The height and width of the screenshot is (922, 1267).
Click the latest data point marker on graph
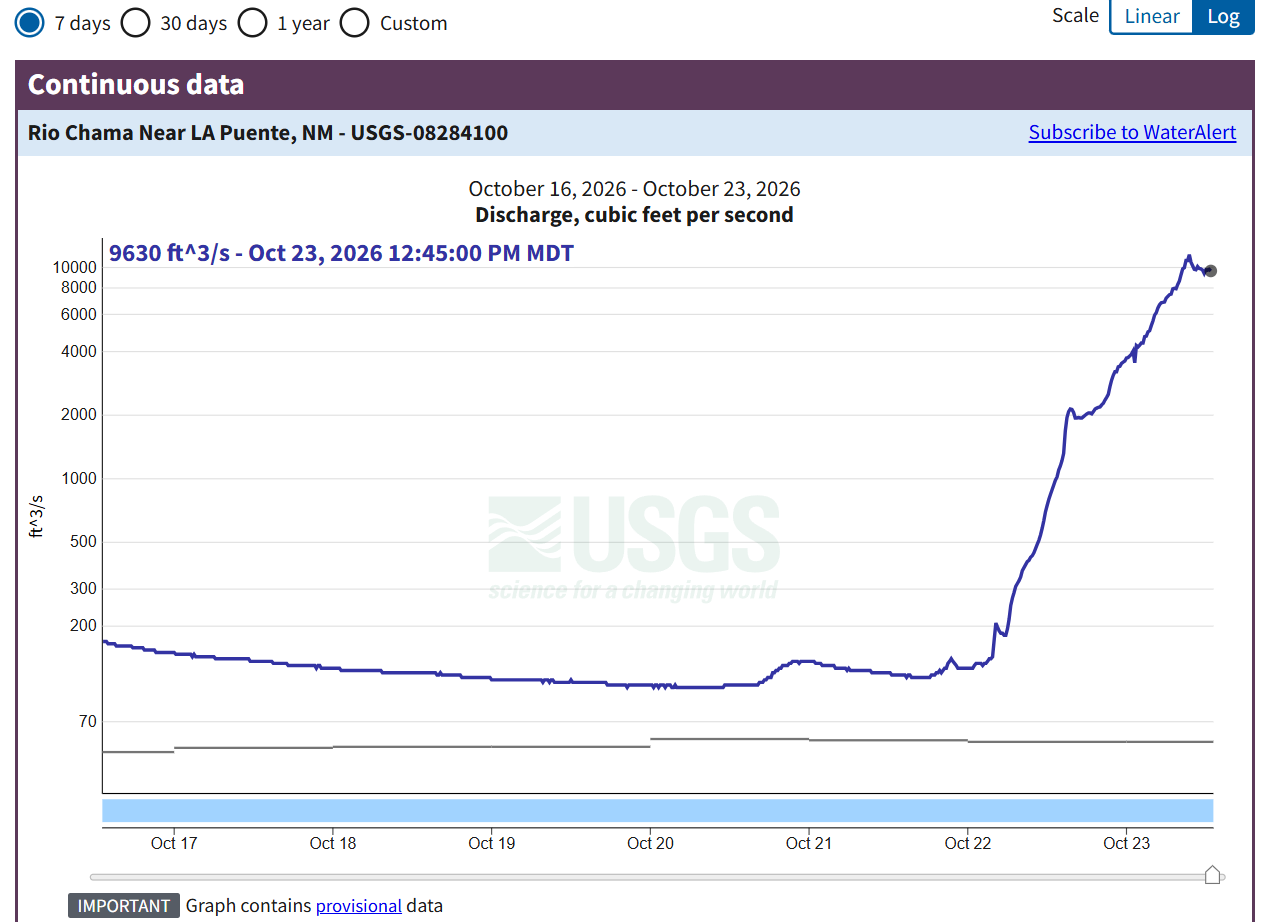(x=1211, y=271)
